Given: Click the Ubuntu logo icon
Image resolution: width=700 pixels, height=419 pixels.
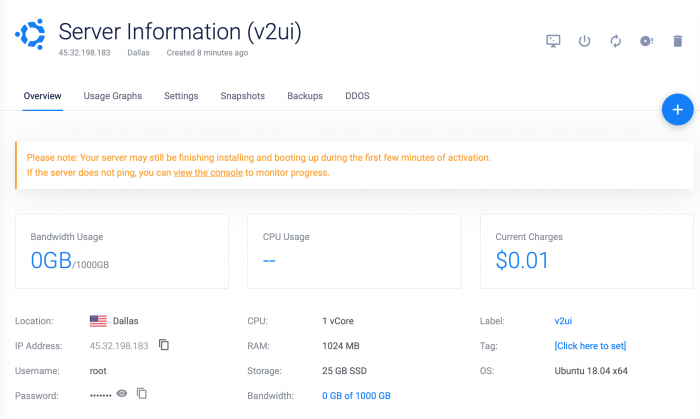Looking at the screenshot, I should [x=31, y=35].
